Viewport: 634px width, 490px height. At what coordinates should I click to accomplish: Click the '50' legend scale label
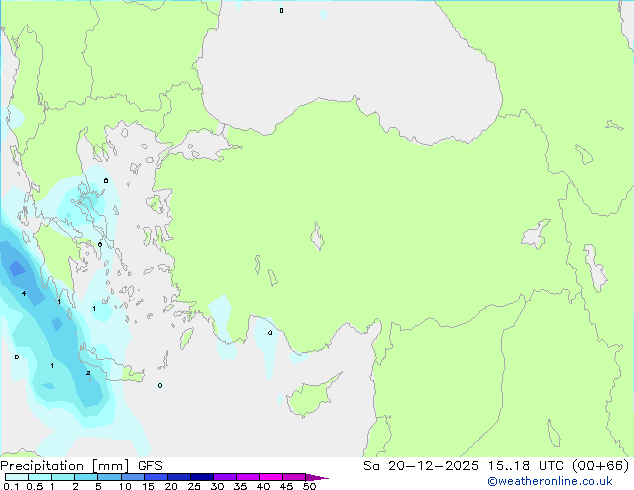point(309,486)
